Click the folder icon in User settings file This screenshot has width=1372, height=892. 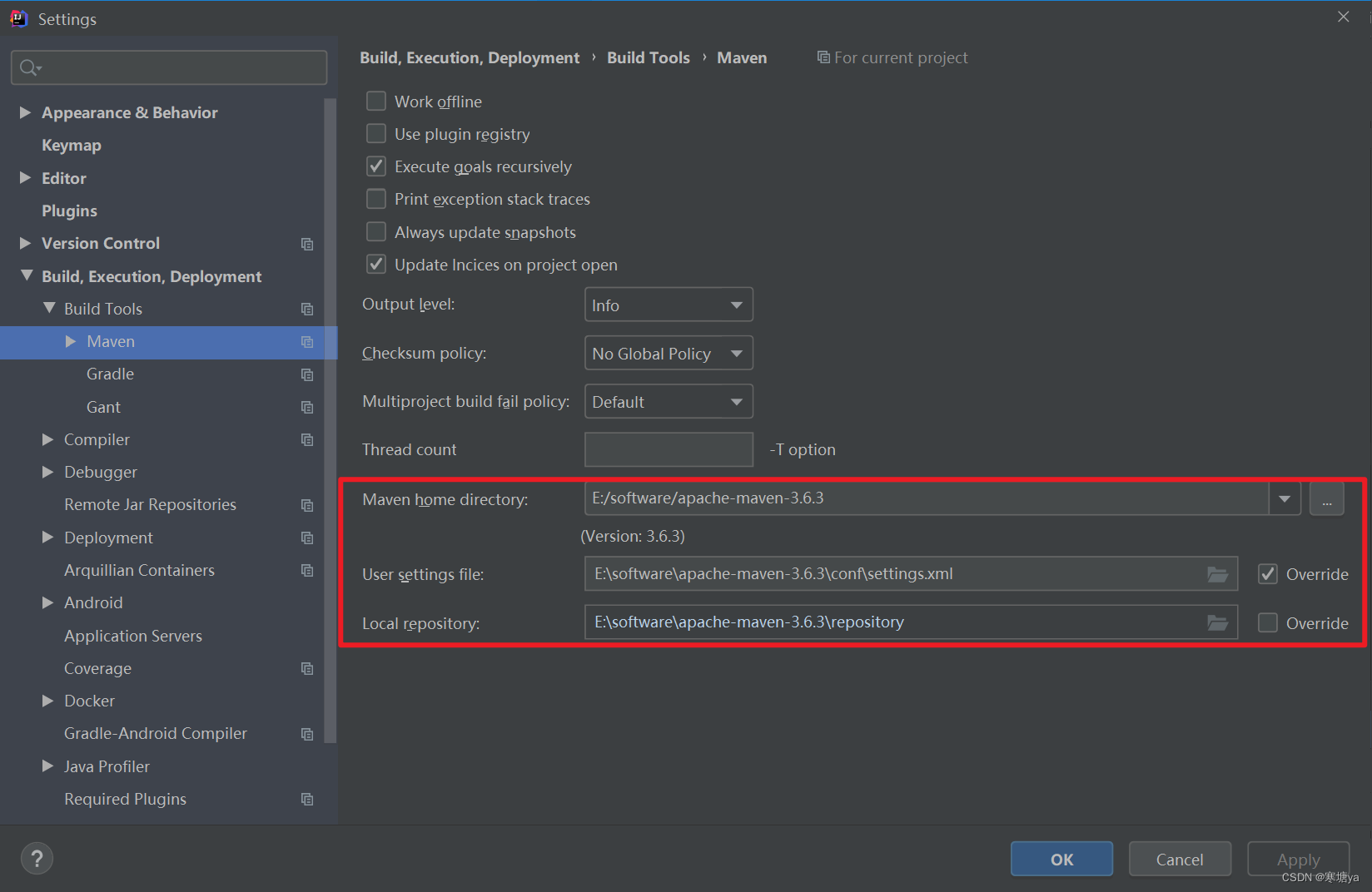pyautogui.click(x=1217, y=574)
